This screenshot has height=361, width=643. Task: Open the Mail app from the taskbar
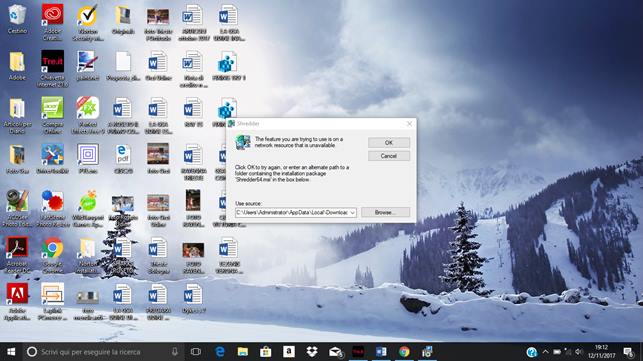335,352
